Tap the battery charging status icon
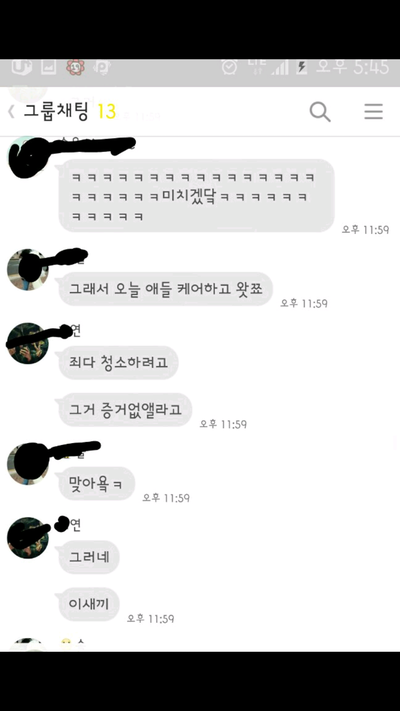Viewport: 400px width, 711px height. pyautogui.click(x=302, y=68)
